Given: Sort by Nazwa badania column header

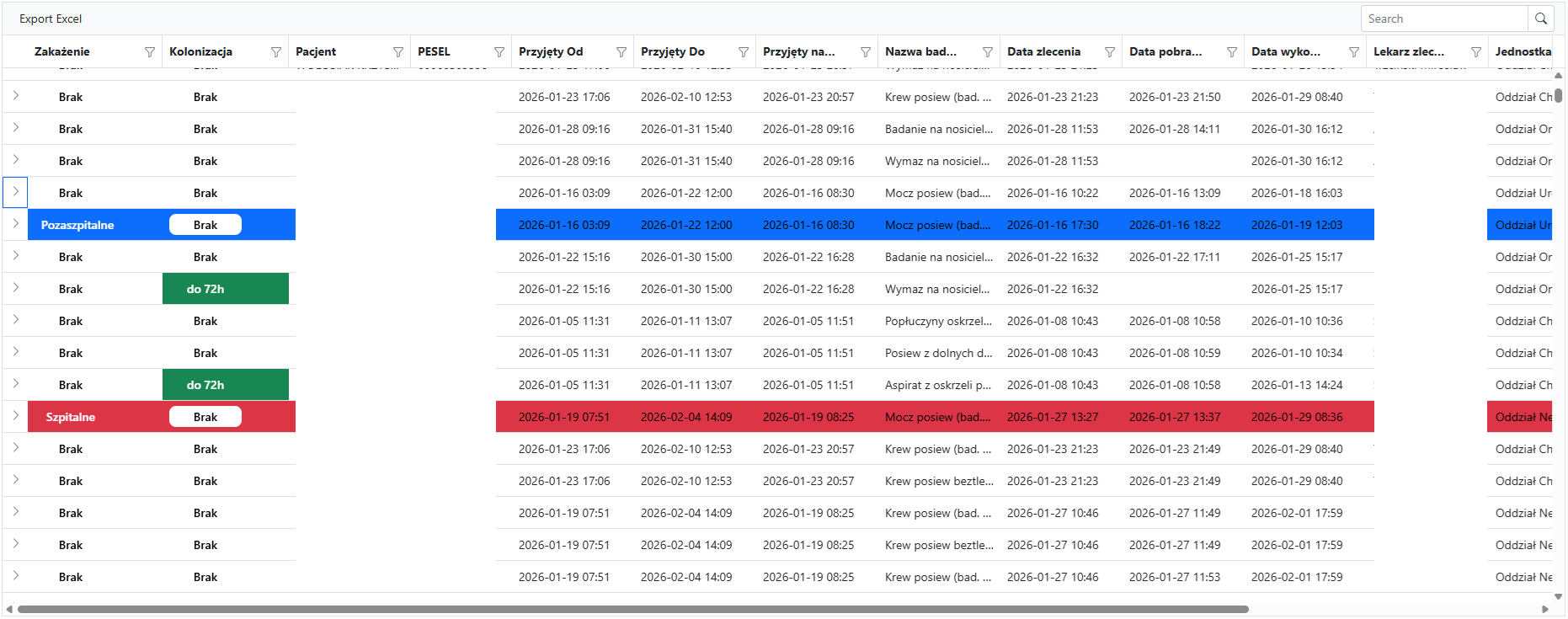Looking at the screenshot, I should coord(920,52).
